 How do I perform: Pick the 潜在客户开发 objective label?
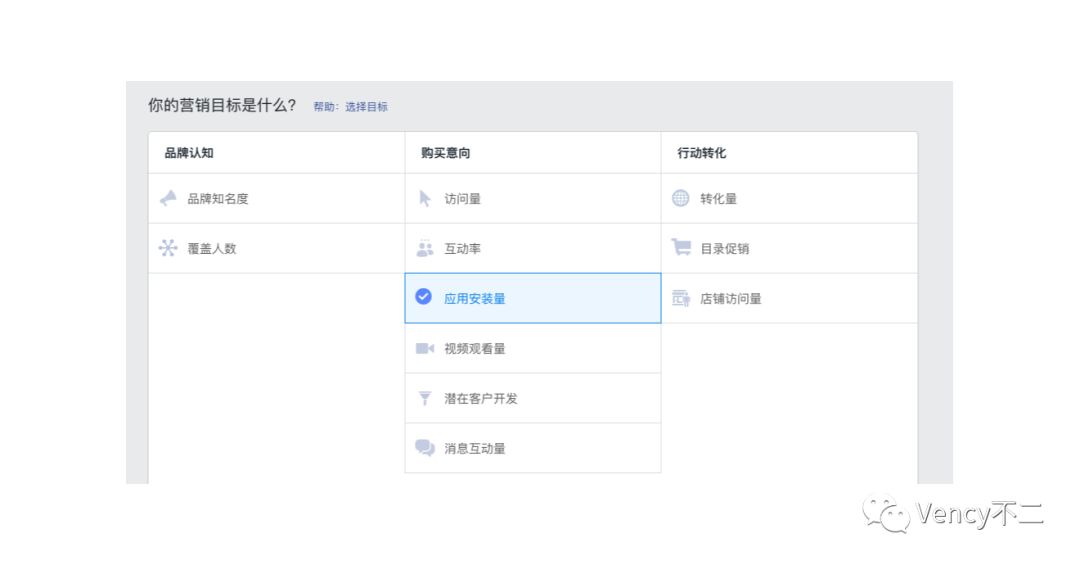click(481, 398)
